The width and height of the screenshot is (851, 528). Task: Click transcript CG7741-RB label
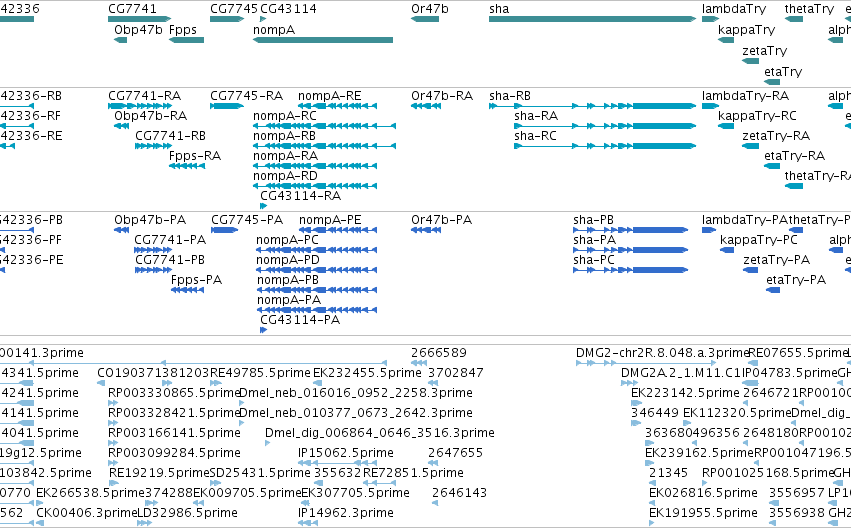(x=171, y=136)
